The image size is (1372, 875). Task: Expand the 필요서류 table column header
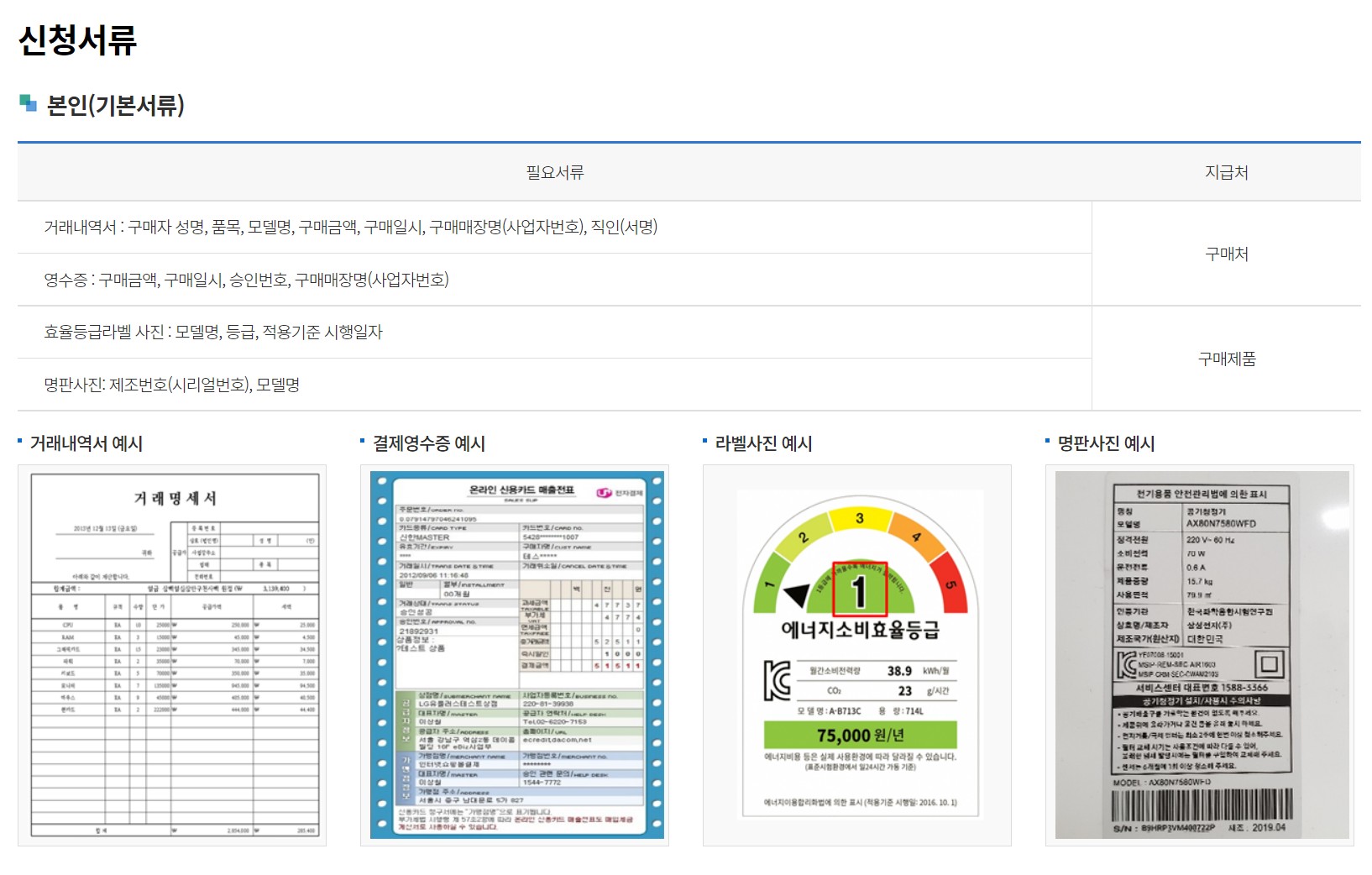coord(553,171)
